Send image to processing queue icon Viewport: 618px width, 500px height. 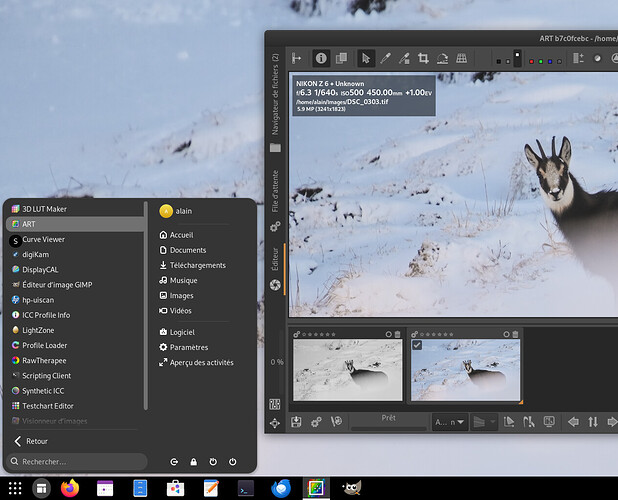point(316,422)
